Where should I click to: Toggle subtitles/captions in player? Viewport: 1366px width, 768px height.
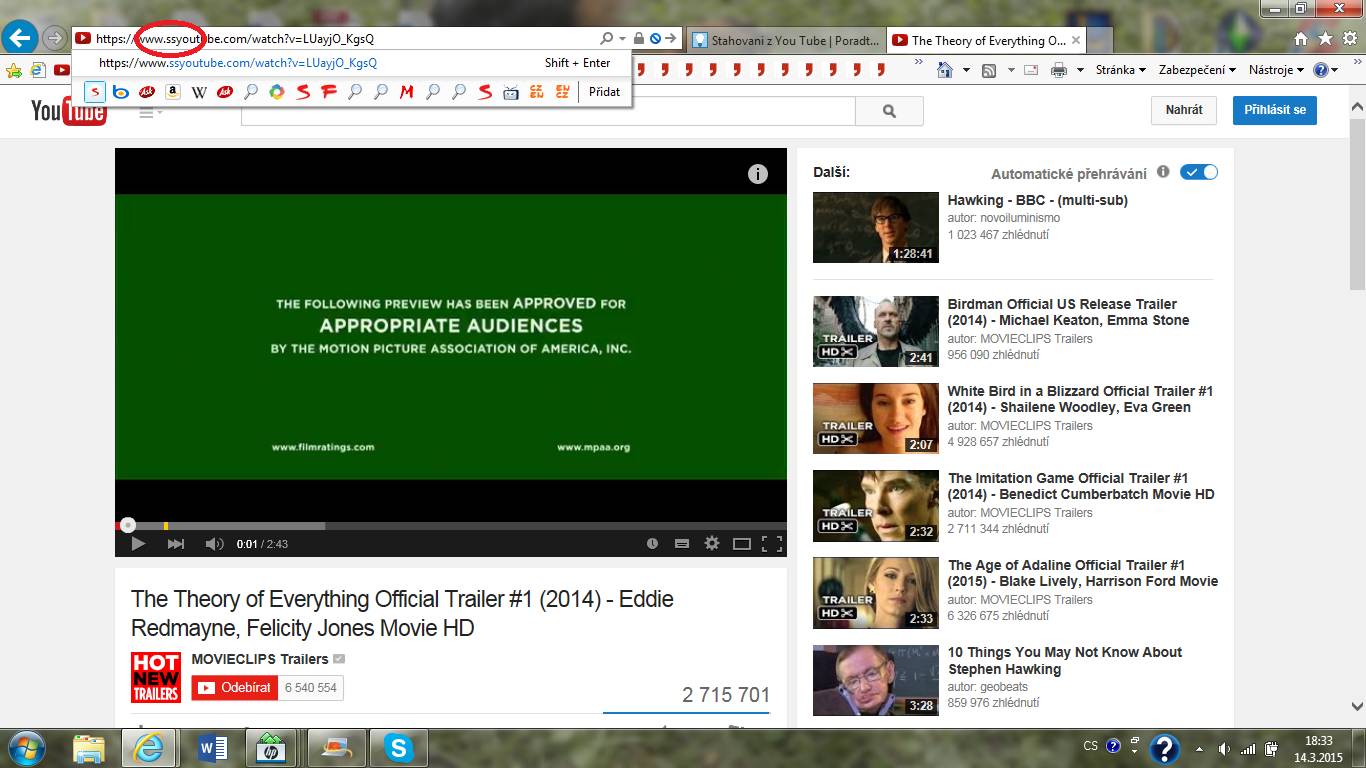tap(682, 544)
